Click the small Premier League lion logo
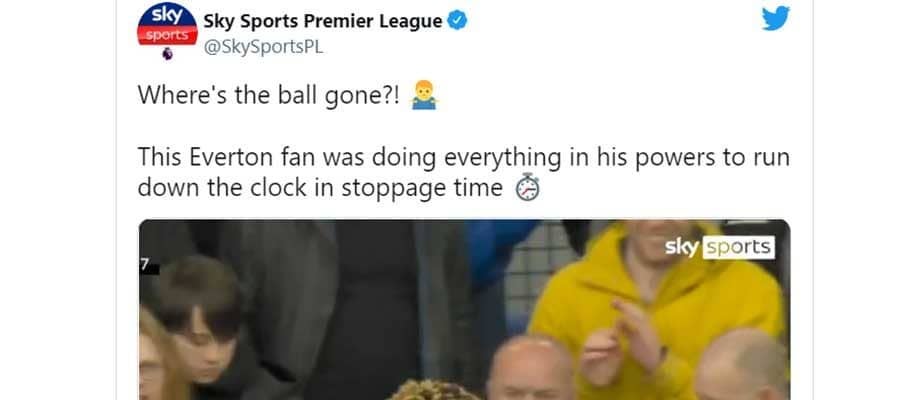 [168, 54]
